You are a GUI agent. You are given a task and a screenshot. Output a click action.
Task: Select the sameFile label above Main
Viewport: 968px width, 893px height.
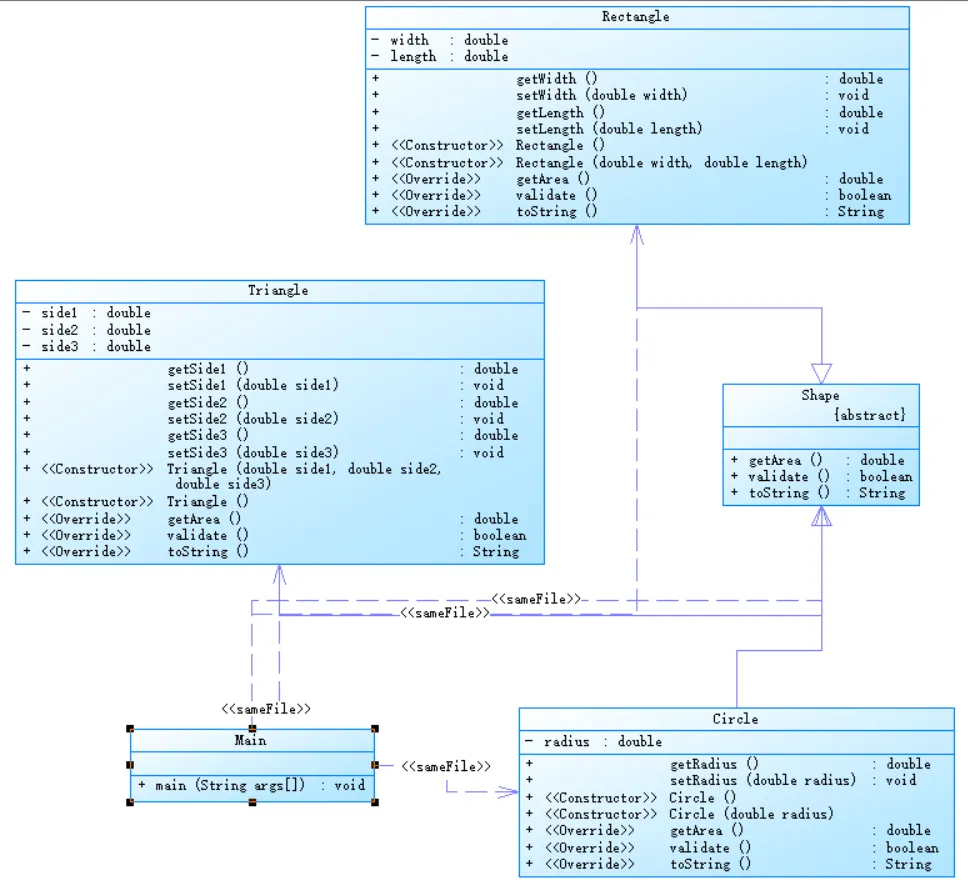point(266,709)
